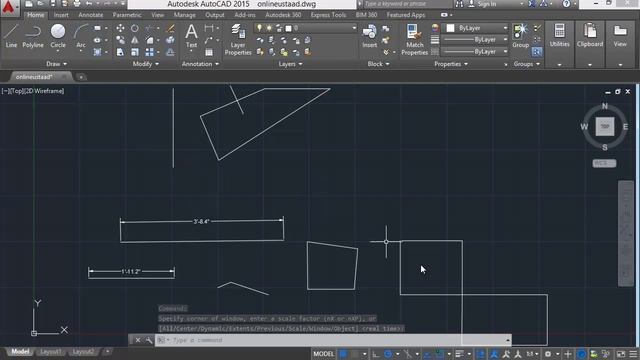640x360 pixels.
Task: Toggle ortho mode in status bar
Action: click(x=376, y=354)
